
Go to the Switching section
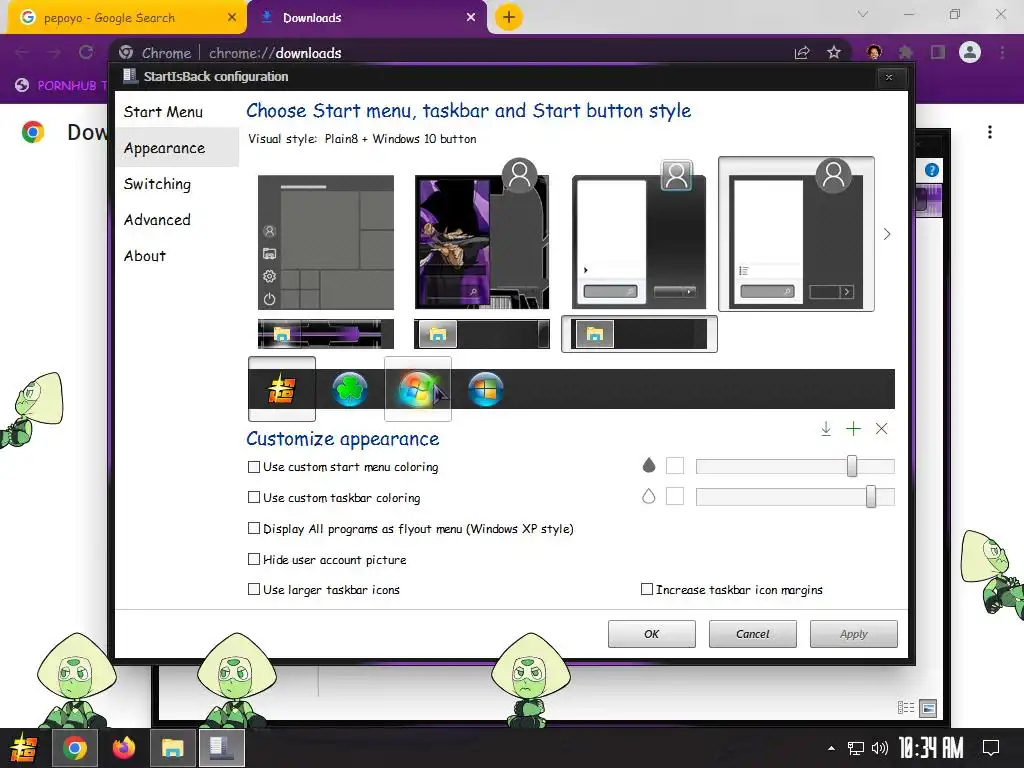coord(157,184)
